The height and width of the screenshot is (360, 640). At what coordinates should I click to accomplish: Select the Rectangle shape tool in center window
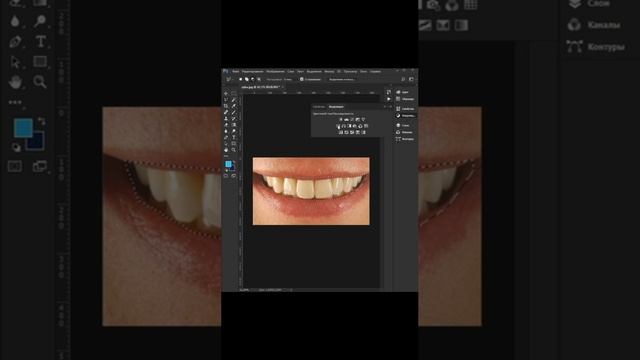coord(234,144)
